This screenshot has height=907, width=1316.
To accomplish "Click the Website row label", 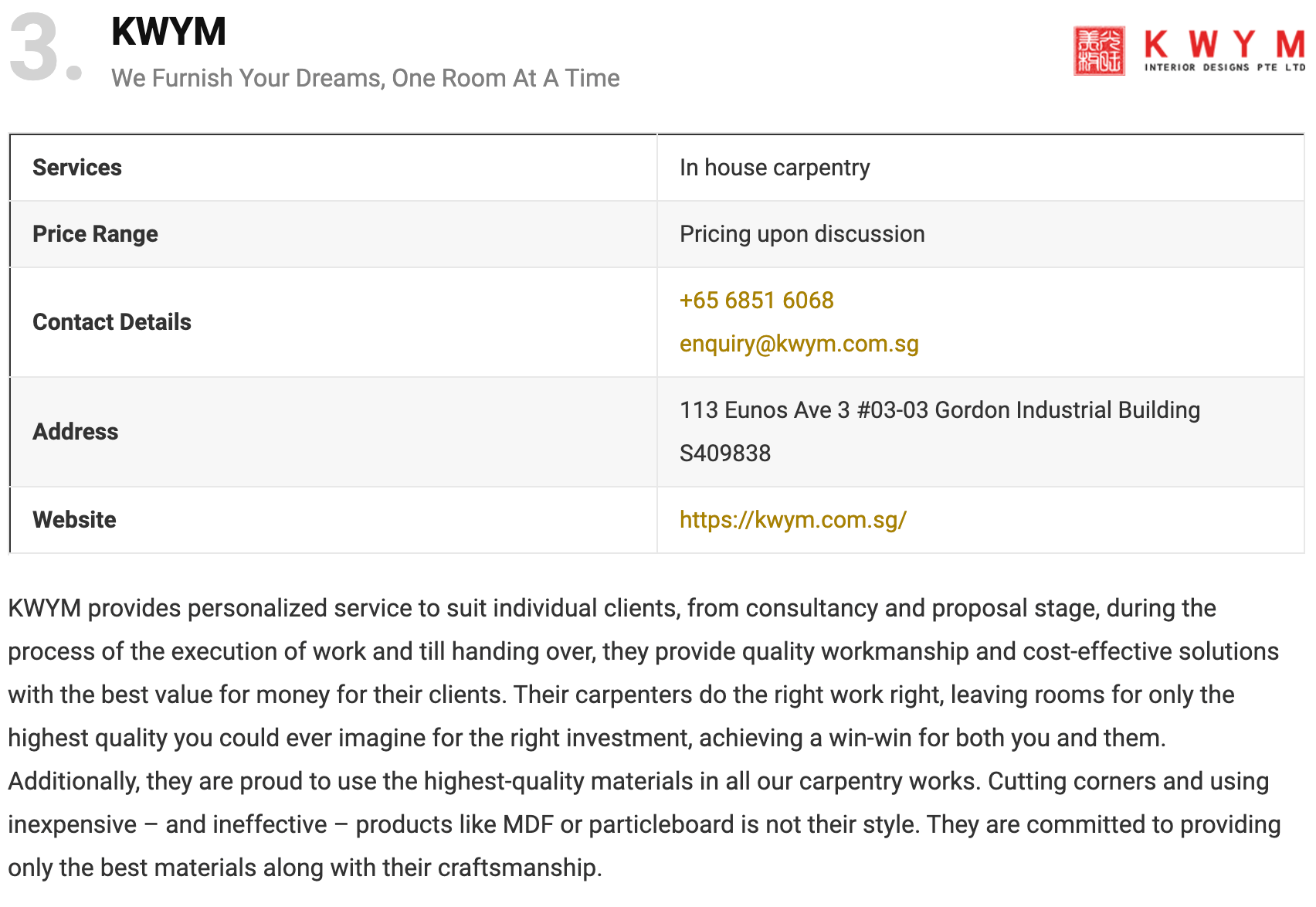I will coord(74,520).
